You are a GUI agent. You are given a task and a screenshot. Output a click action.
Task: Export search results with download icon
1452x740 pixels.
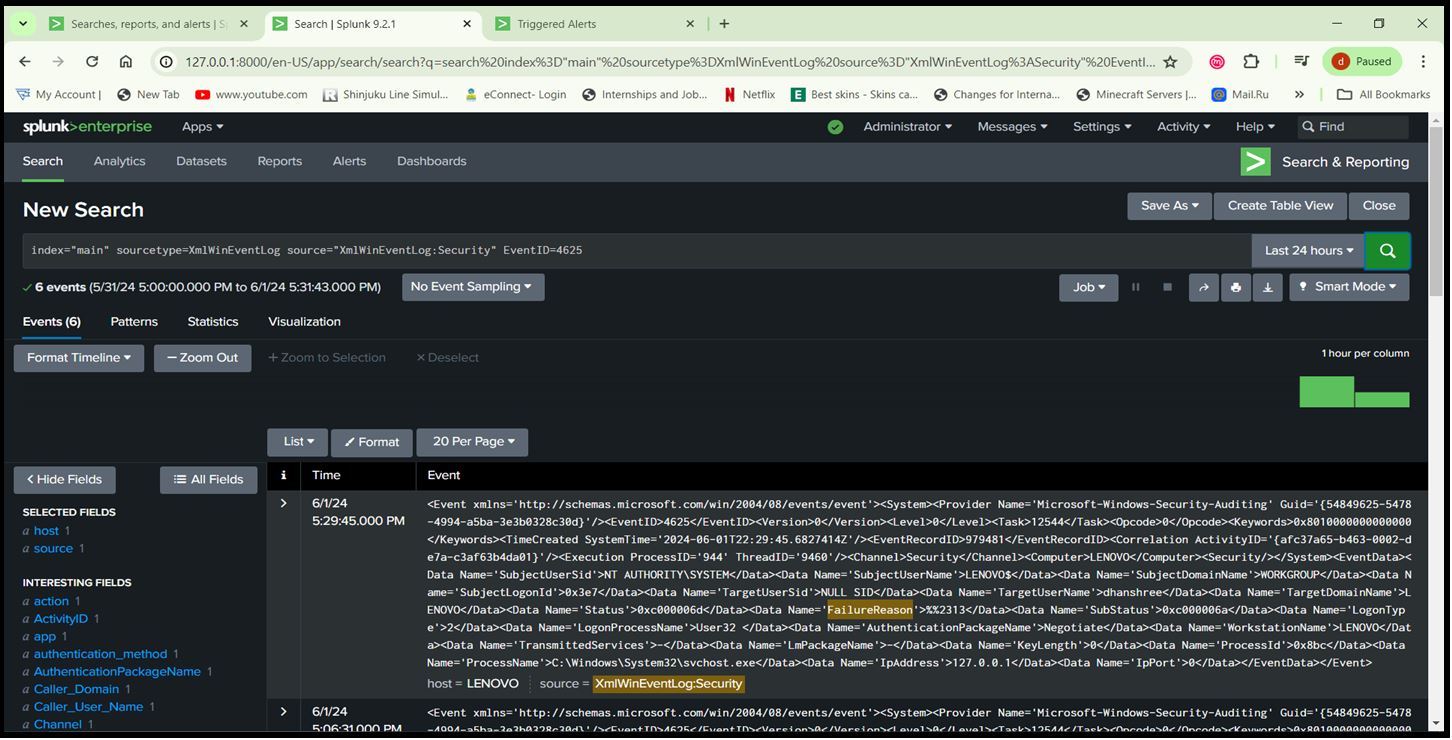(x=1267, y=287)
